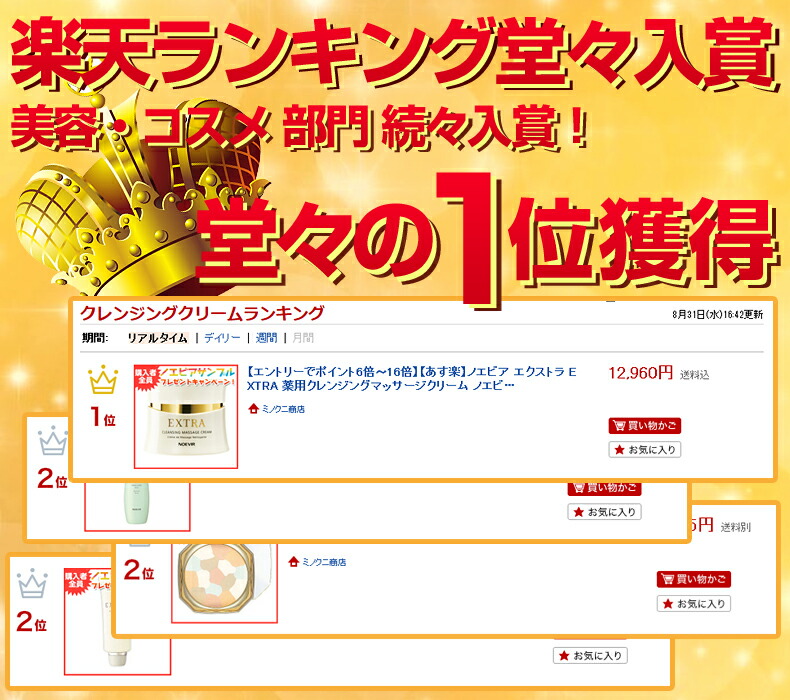Select the greyed 月間 period option
790x700 pixels.
tap(303, 338)
